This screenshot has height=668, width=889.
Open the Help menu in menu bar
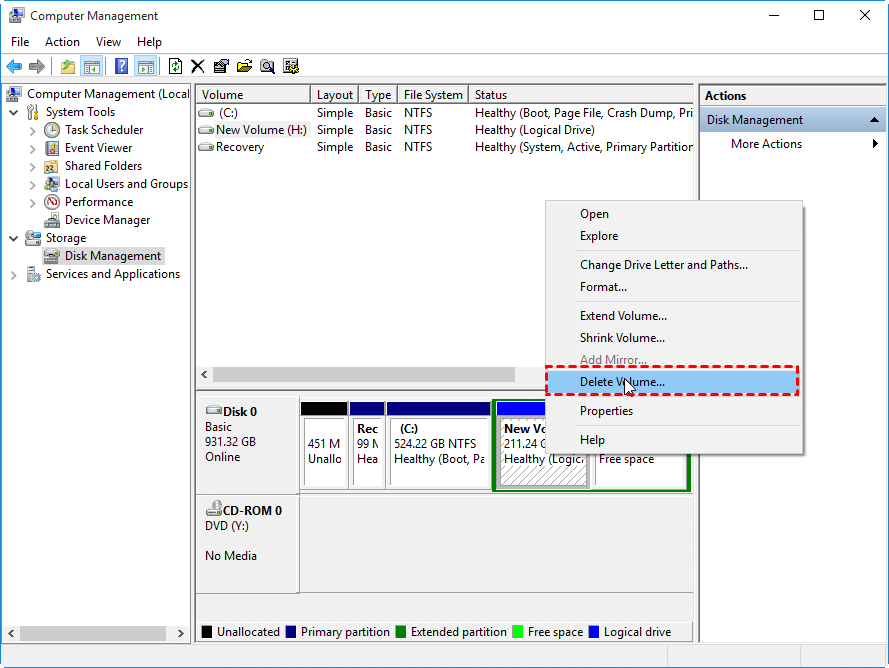[149, 42]
